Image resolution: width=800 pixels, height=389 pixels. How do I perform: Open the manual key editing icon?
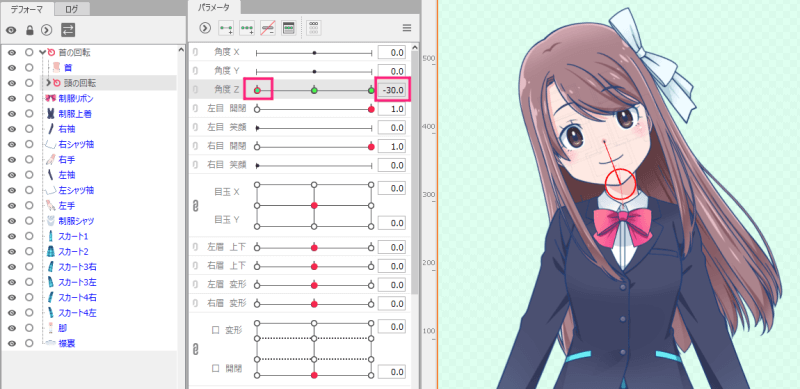[289, 28]
